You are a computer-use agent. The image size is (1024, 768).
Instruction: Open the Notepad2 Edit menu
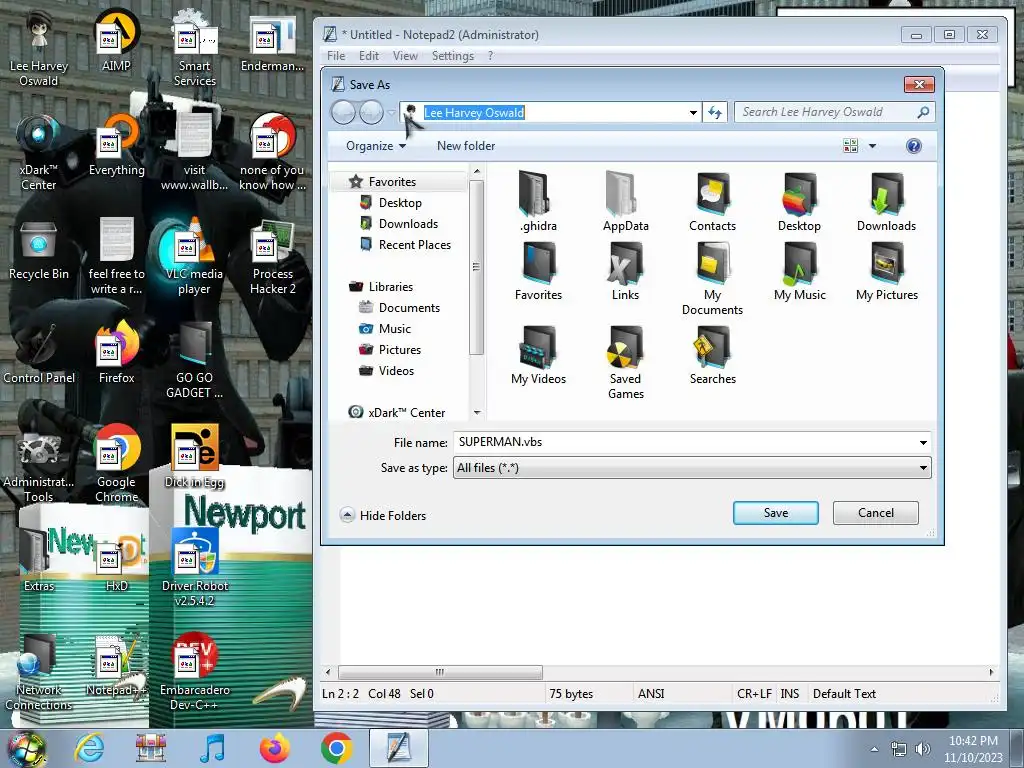click(x=369, y=56)
